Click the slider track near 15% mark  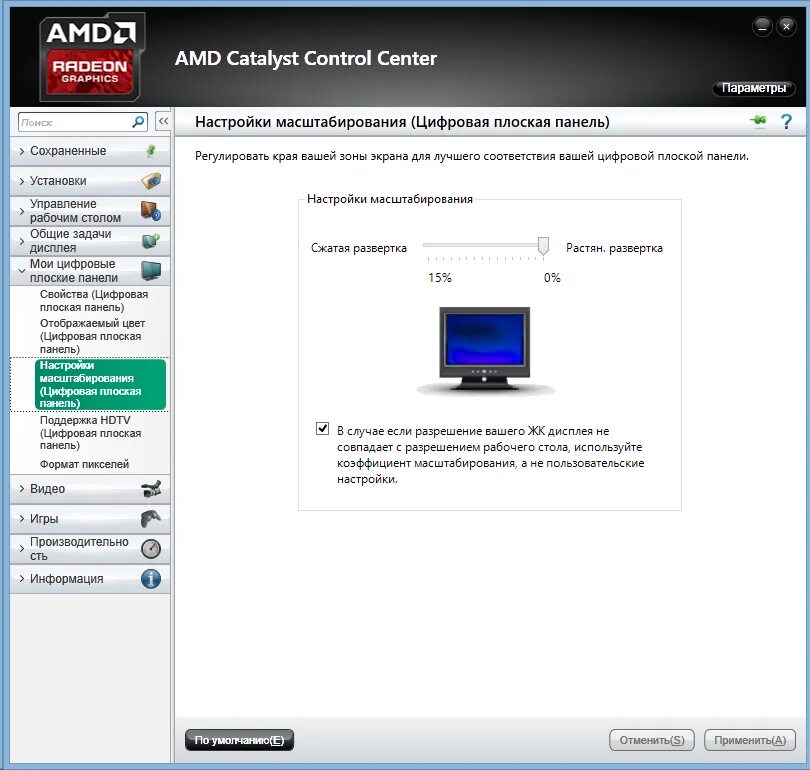[430, 245]
